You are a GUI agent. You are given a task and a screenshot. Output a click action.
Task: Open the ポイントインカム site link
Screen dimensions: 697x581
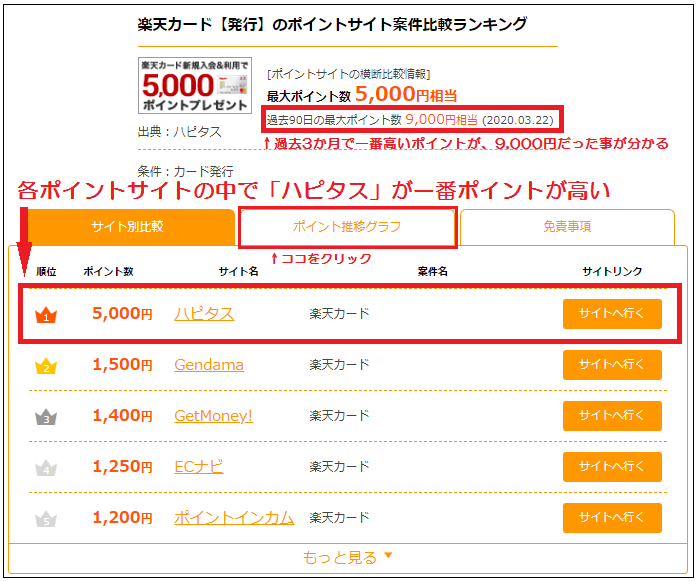[234, 518]
